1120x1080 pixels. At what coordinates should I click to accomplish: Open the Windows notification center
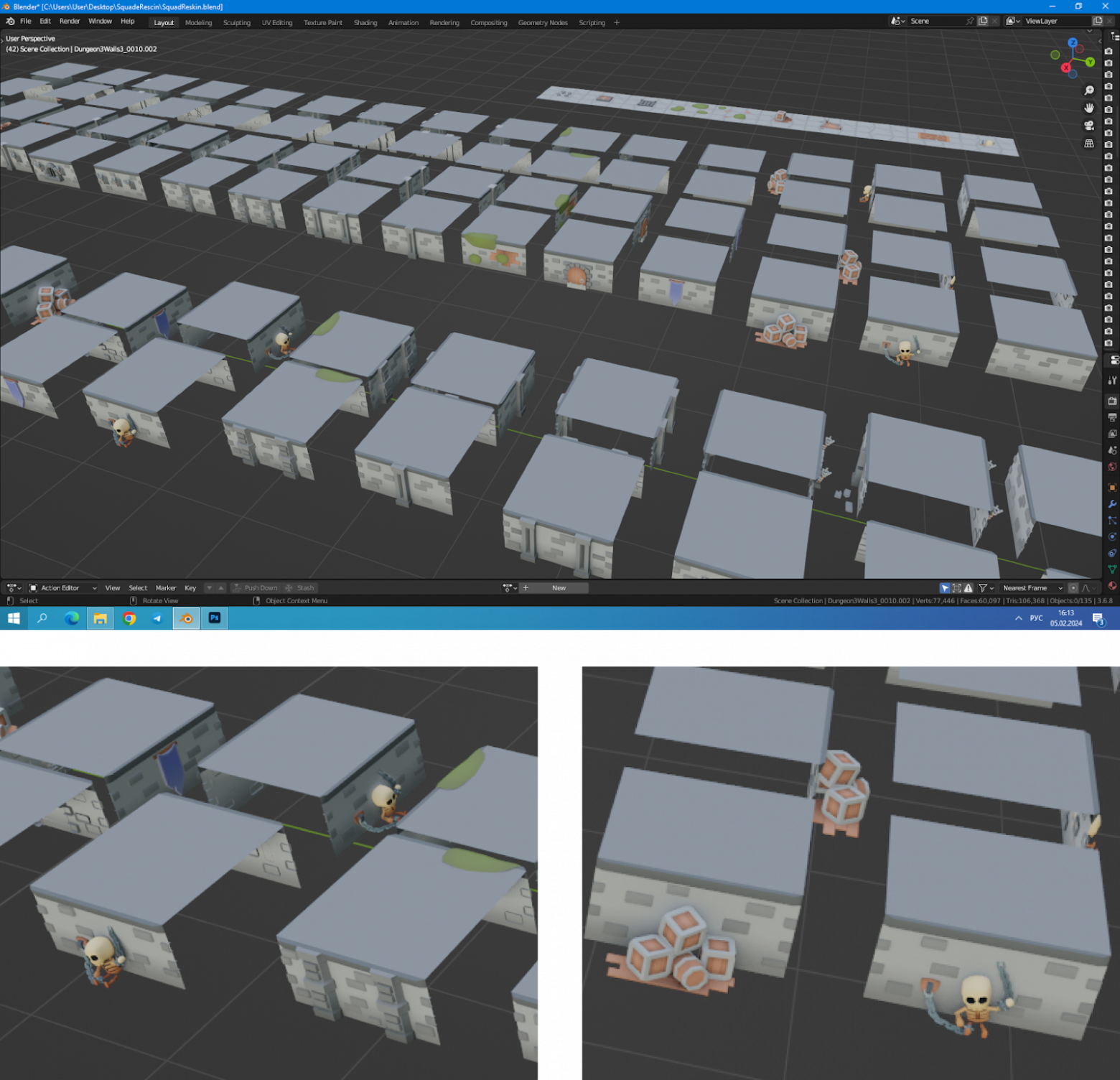coord(1098,619)
